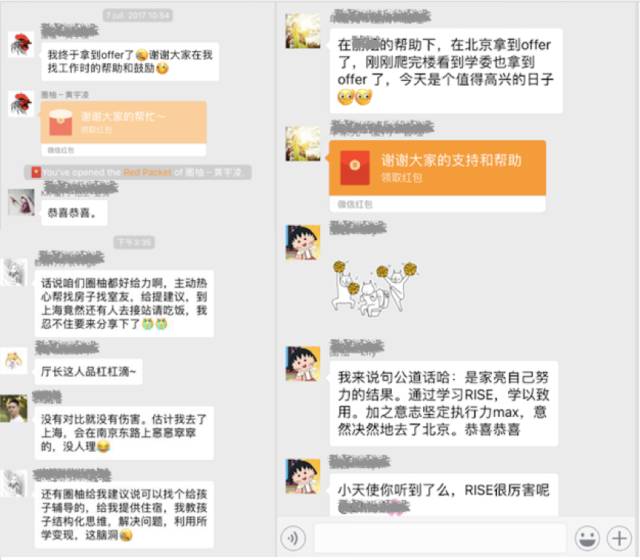Select the '小天使你听到了么，RISE很厉害呢' bubble

pos(443,494)
